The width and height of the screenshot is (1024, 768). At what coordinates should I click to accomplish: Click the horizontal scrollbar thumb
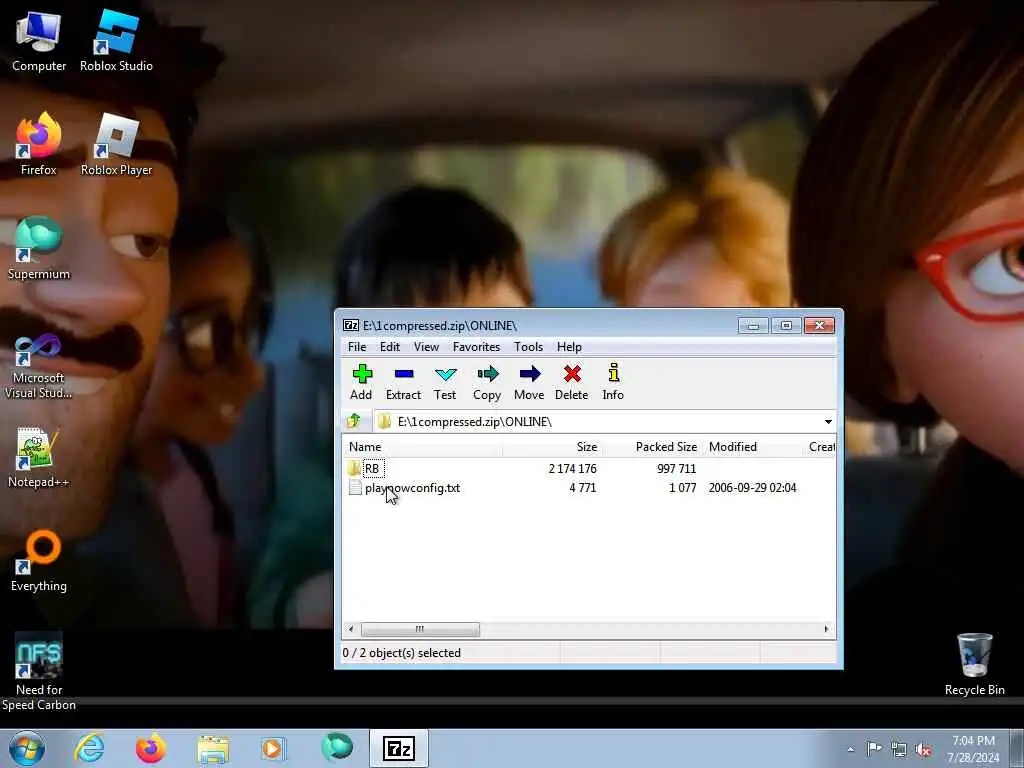[420, 629]
